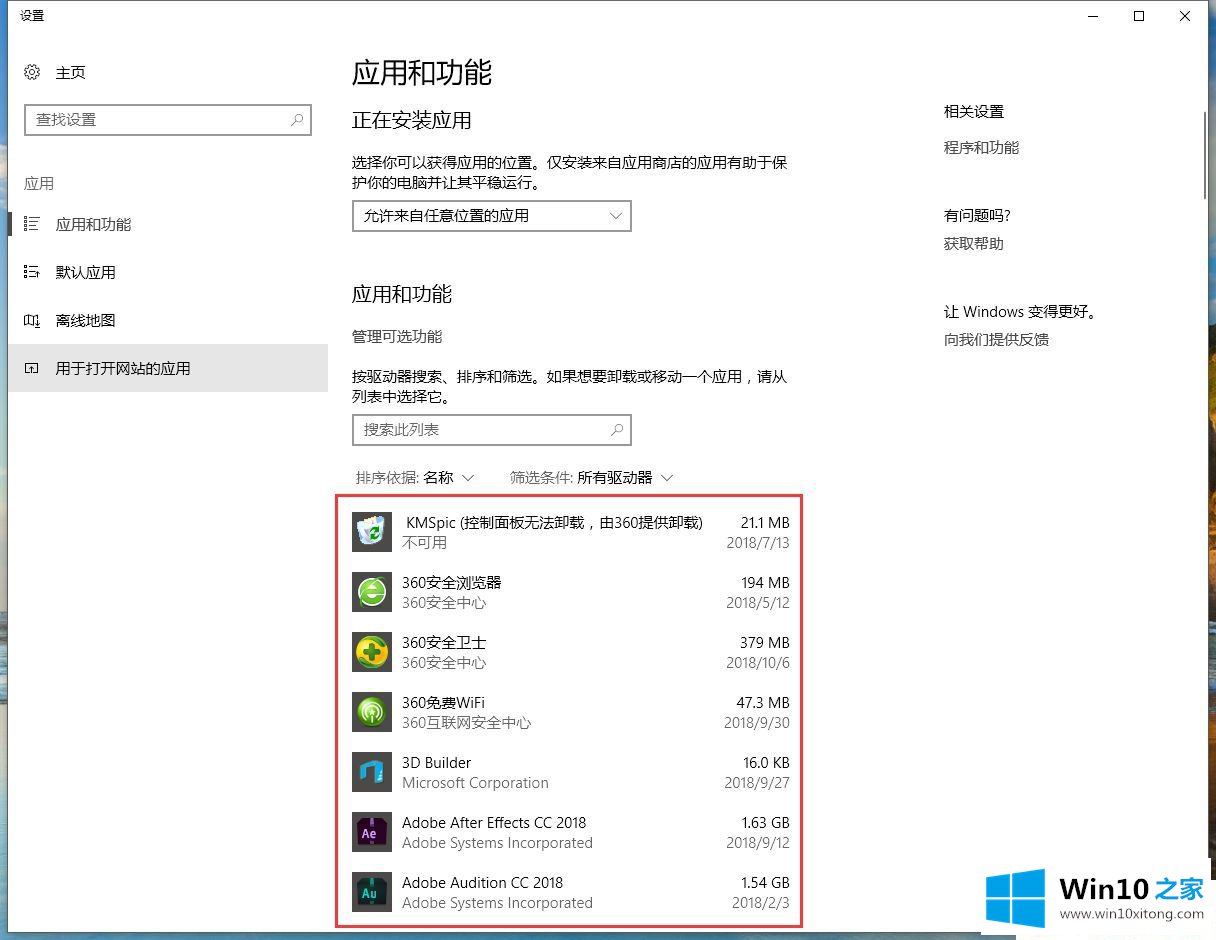Screen dimensions: 1216x940
Task: Select the 360免费WiFi list entry
Action: click(x=570, y=712)
